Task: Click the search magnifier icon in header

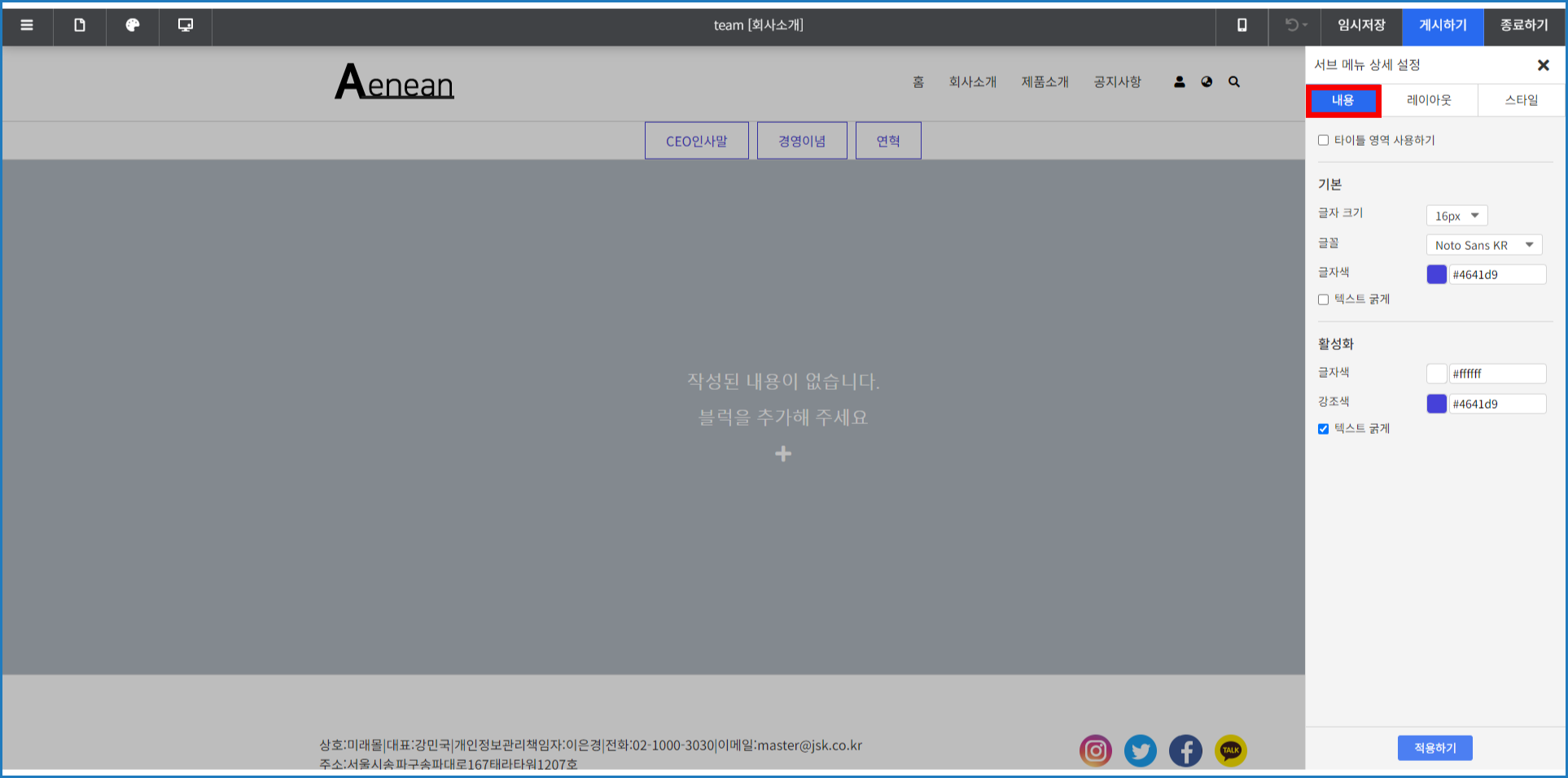Action: click(x=1234, y=82)
